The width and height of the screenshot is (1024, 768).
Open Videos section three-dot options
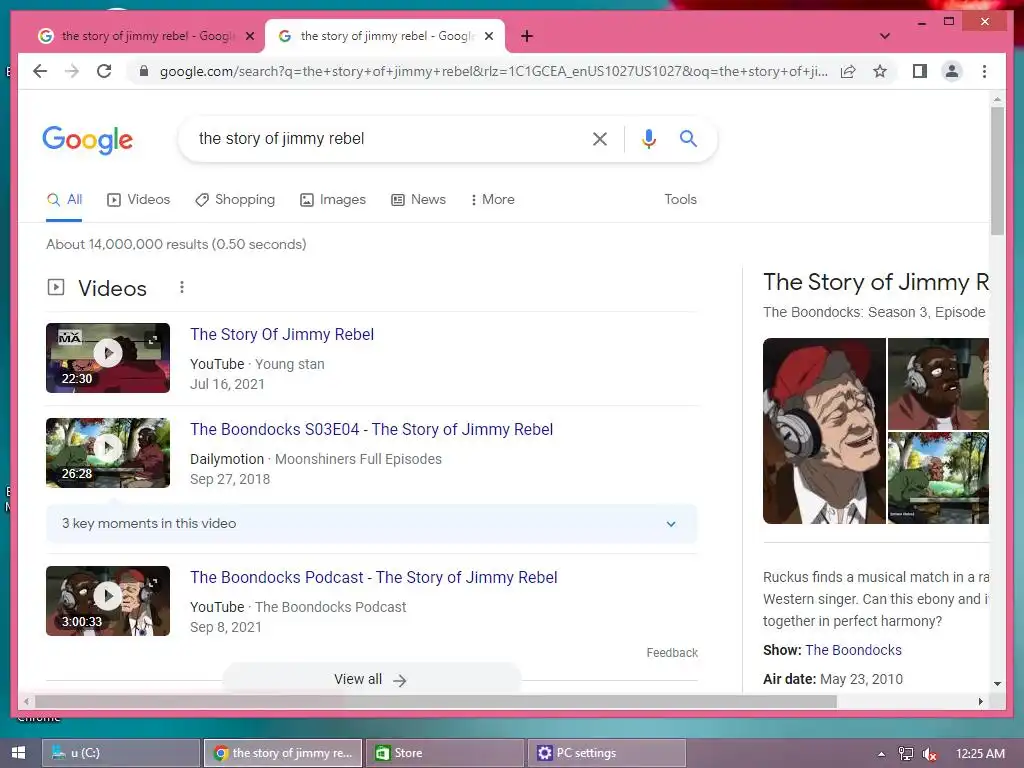tap(182, 287)
